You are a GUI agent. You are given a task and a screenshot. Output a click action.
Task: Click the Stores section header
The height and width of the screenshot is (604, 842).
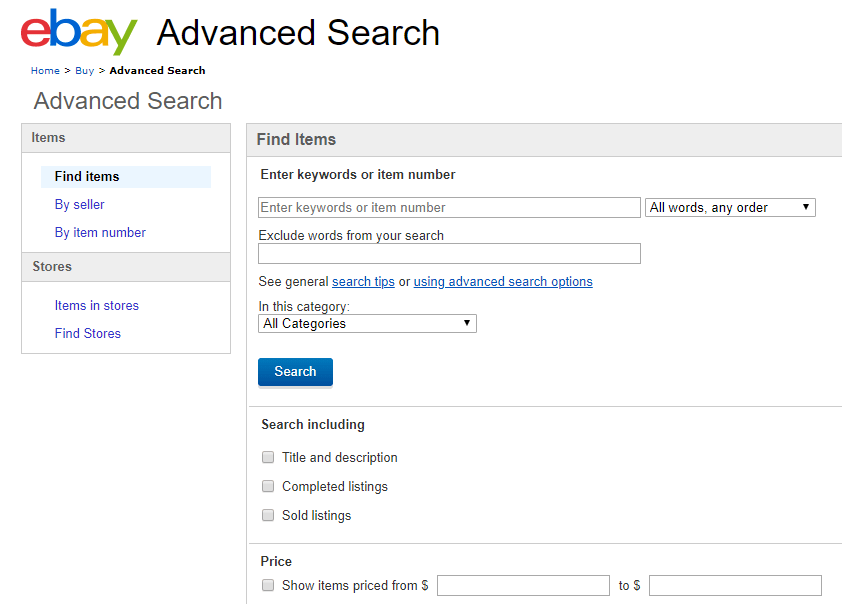click(126, 267)
